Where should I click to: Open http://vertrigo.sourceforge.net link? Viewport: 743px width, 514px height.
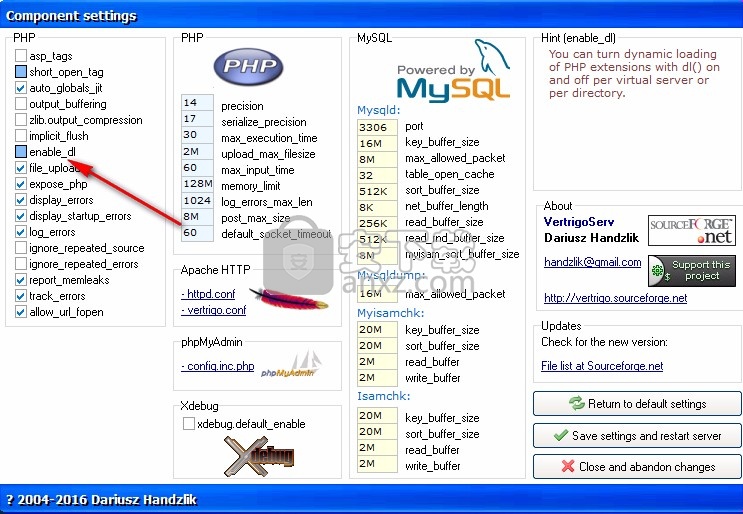click(616, 298)
